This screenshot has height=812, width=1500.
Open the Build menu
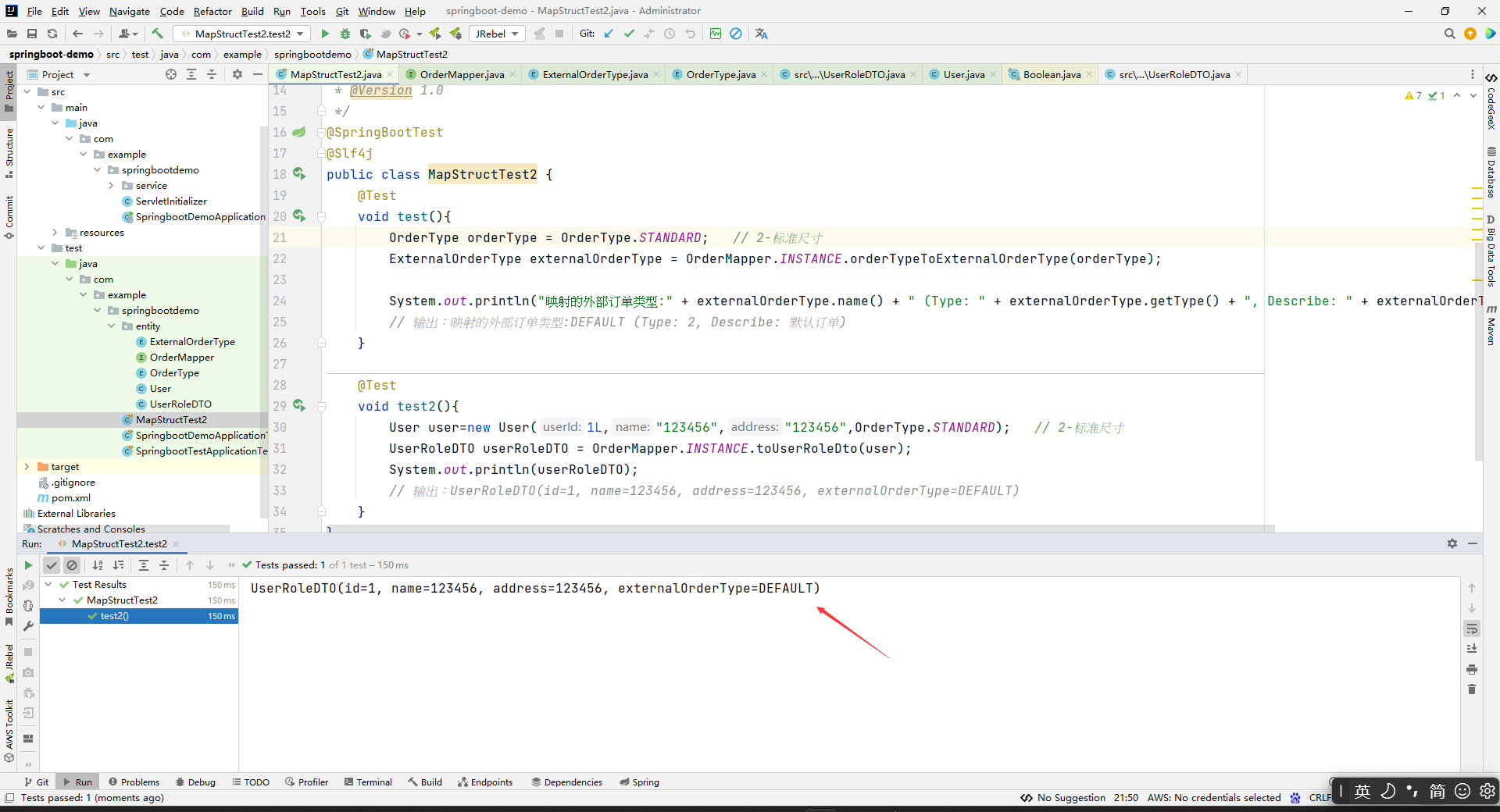click(252, 11)
